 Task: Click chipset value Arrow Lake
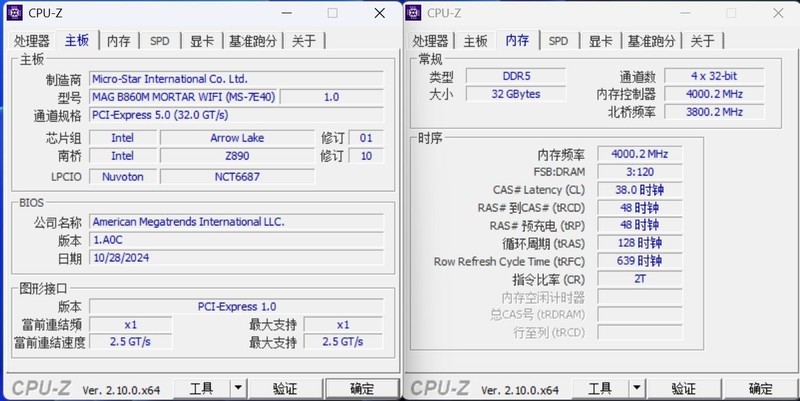click(237, 138)
